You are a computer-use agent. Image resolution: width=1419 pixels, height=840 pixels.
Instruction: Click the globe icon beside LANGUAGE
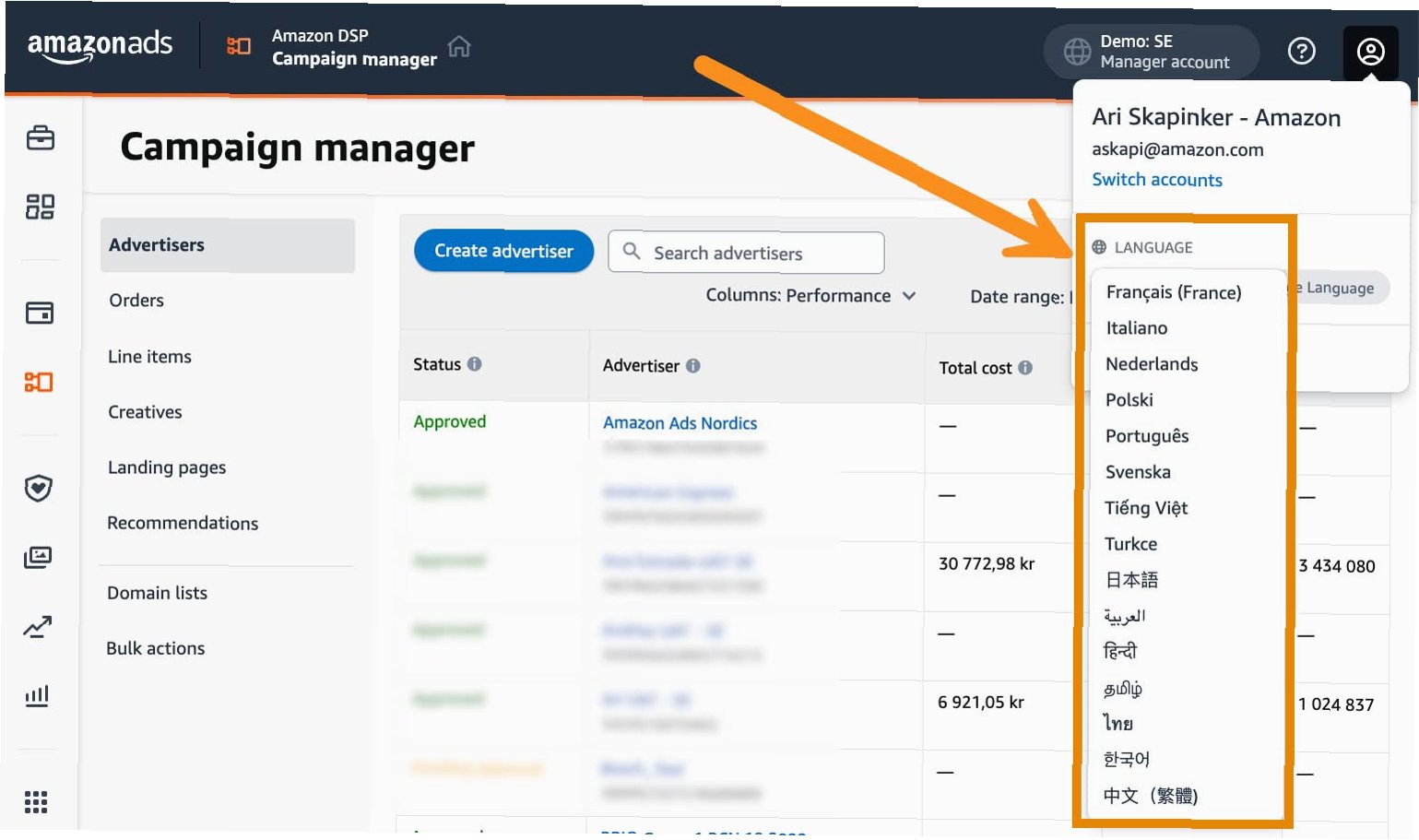coord(1099,247)
